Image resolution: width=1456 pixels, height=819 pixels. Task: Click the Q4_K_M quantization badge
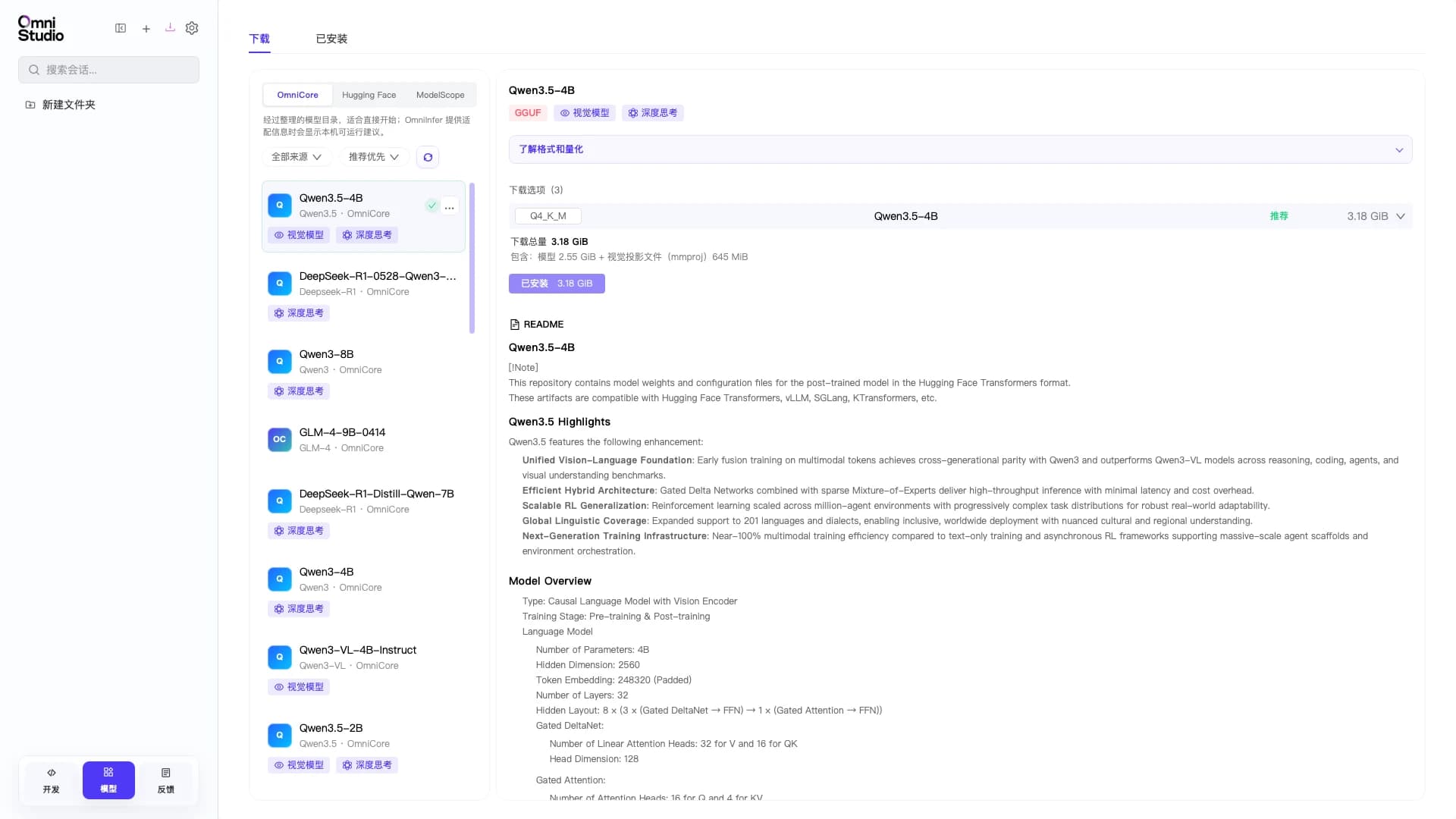(548, 216)
